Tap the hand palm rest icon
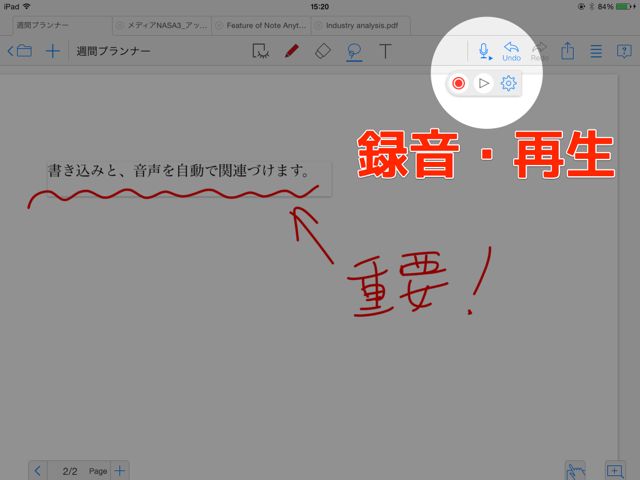Viewport: 640px width, 480px height. tap(576, 471)
